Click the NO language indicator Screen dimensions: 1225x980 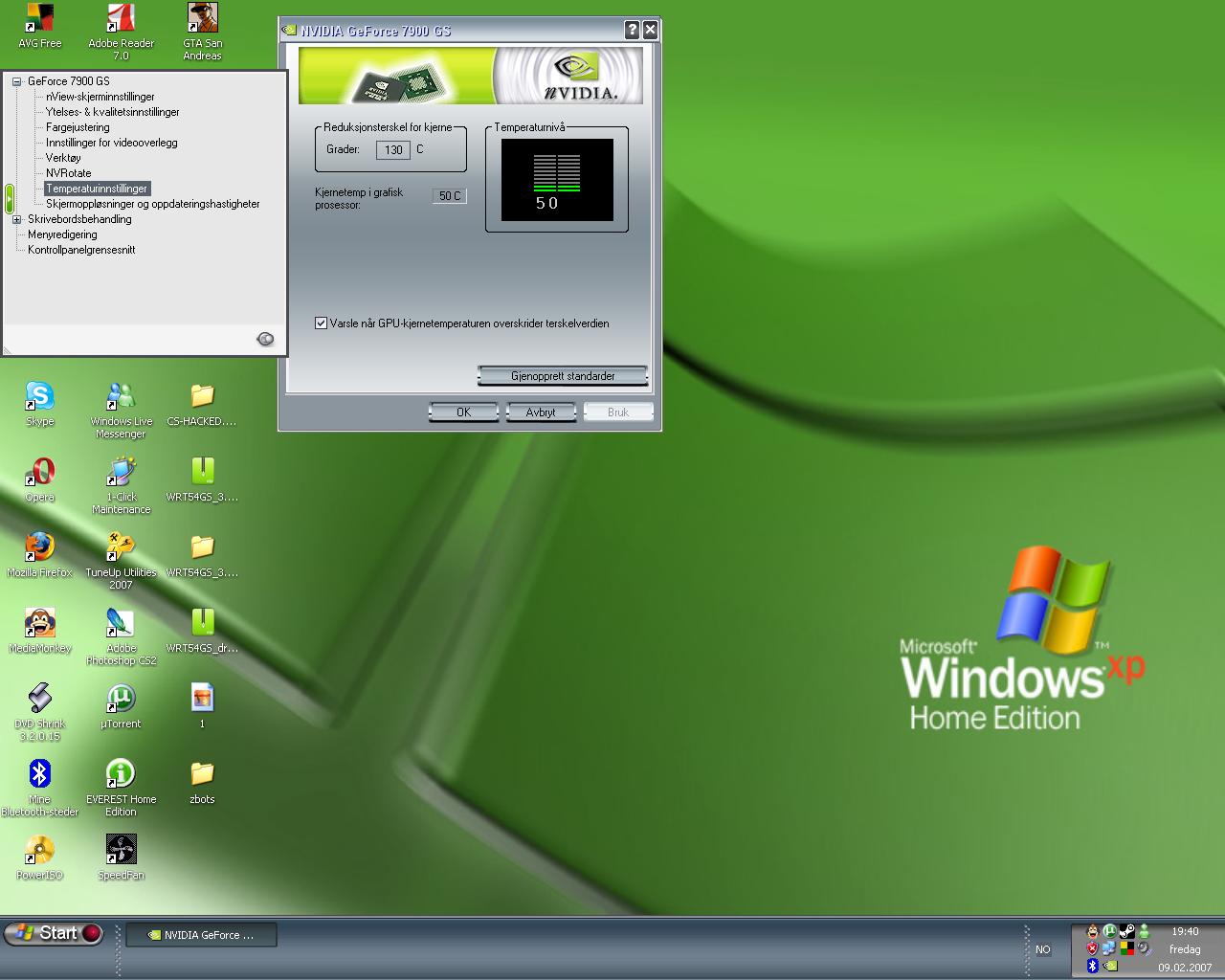[x=1043, y=950]
